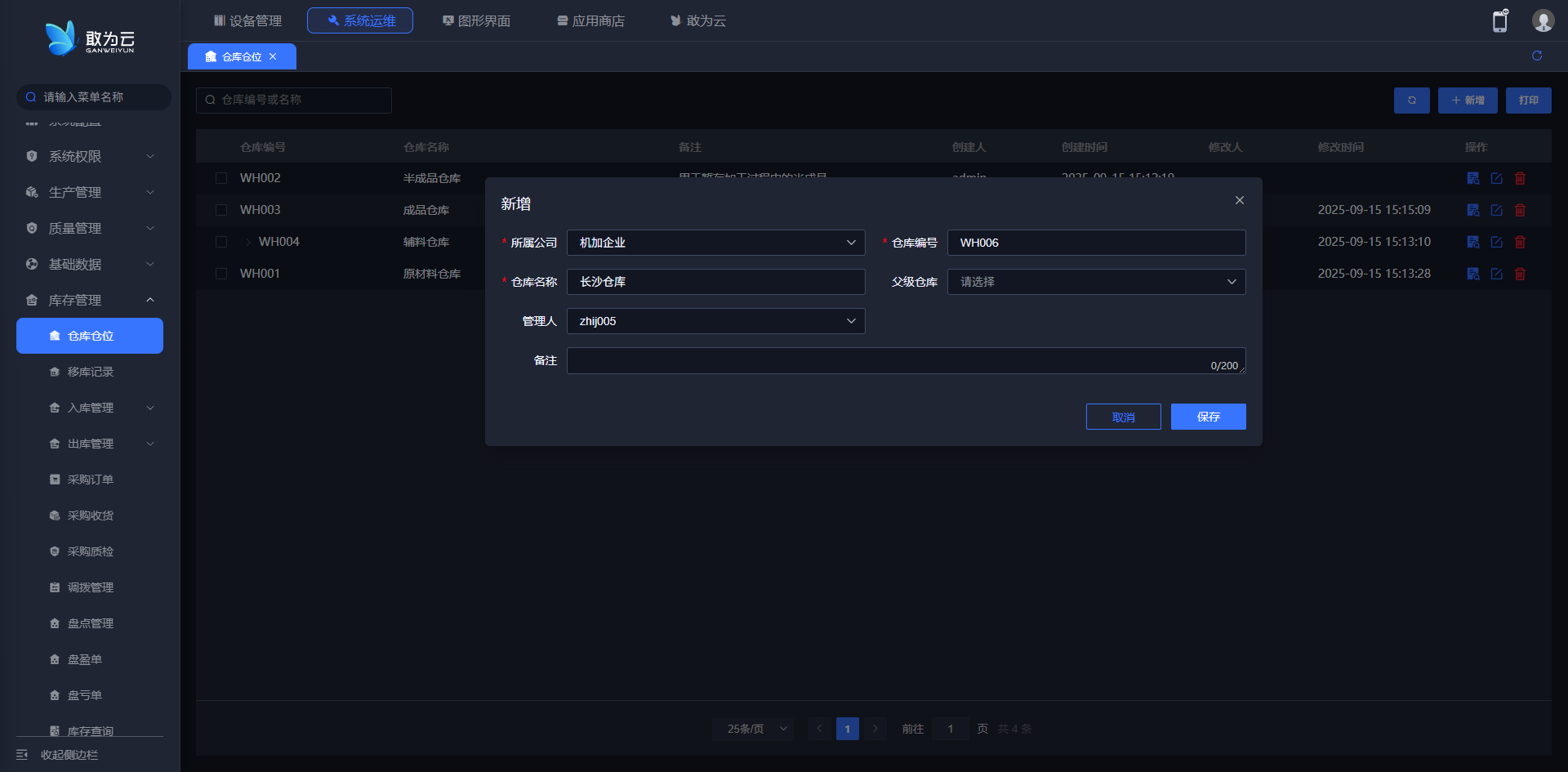Open 移库记录 in the sidebar
The height and width of the screenshot is (772, 1568).
point(90,372)
